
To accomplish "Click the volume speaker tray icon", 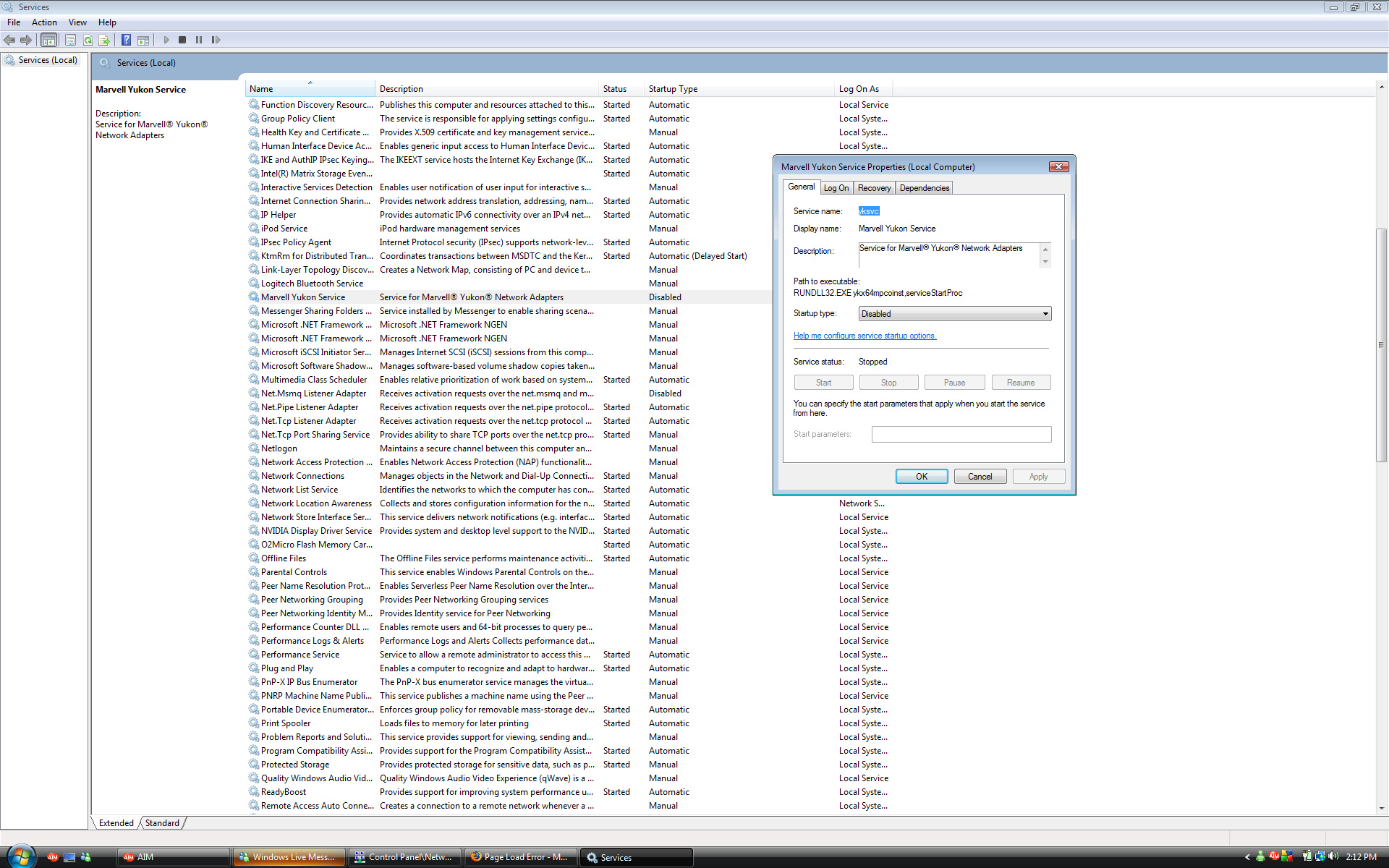I will pos(1333,856).
